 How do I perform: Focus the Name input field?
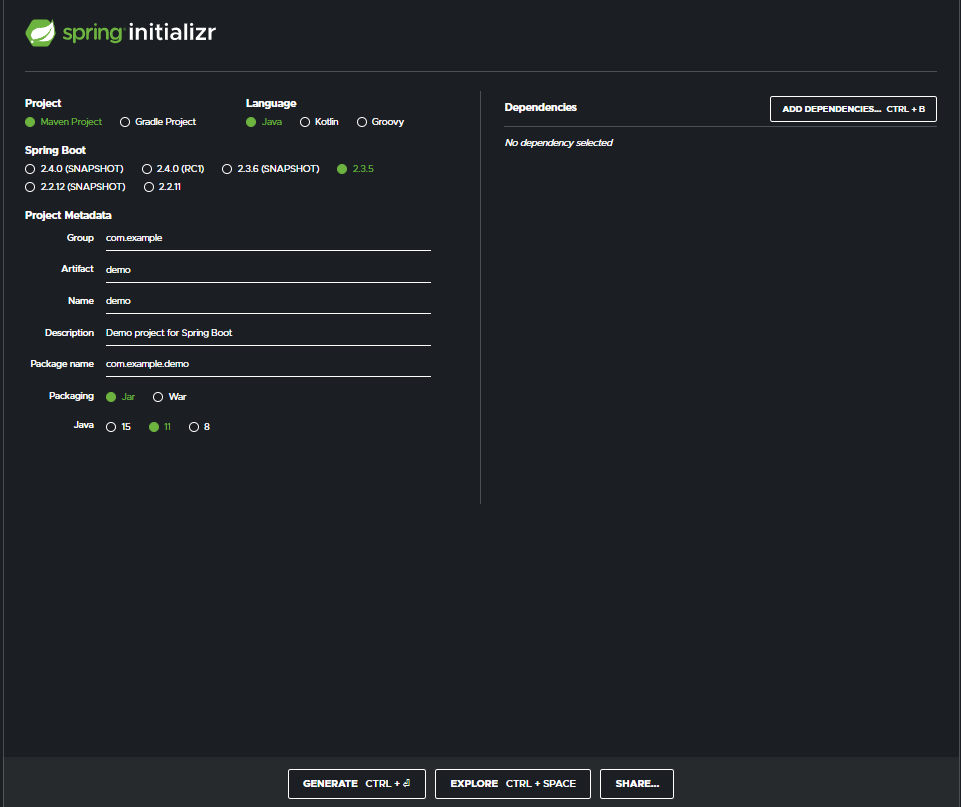click(268, 301)
